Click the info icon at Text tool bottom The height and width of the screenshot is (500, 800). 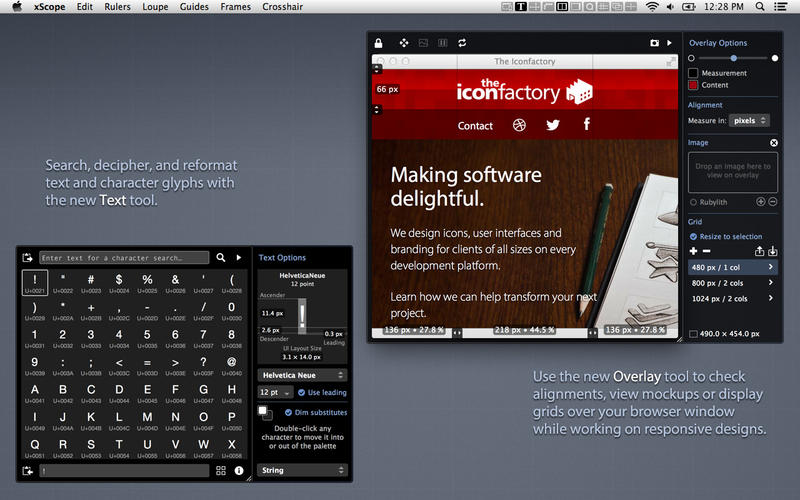tap(239, 470)
